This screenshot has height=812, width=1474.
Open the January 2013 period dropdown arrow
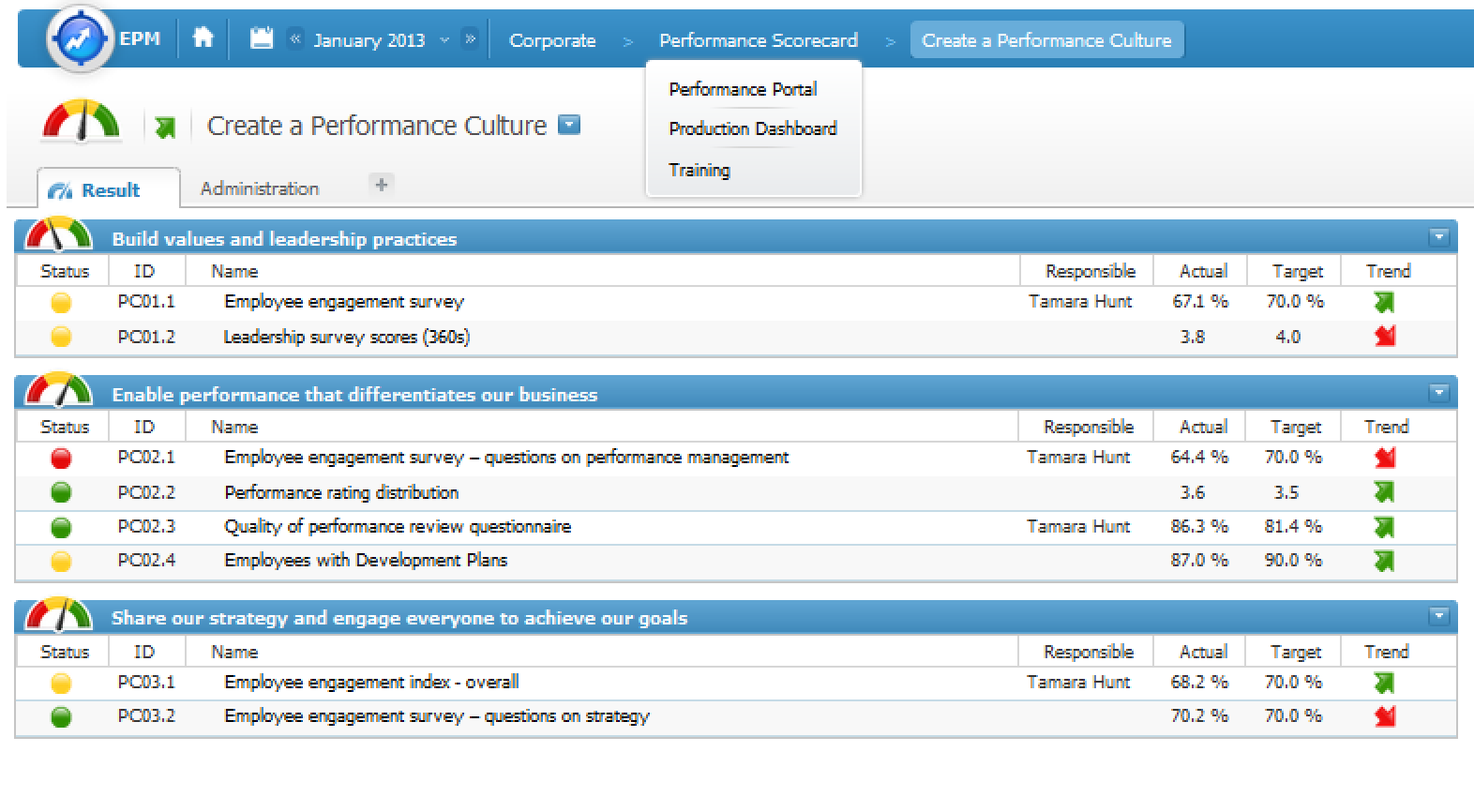tap(444, 39)
